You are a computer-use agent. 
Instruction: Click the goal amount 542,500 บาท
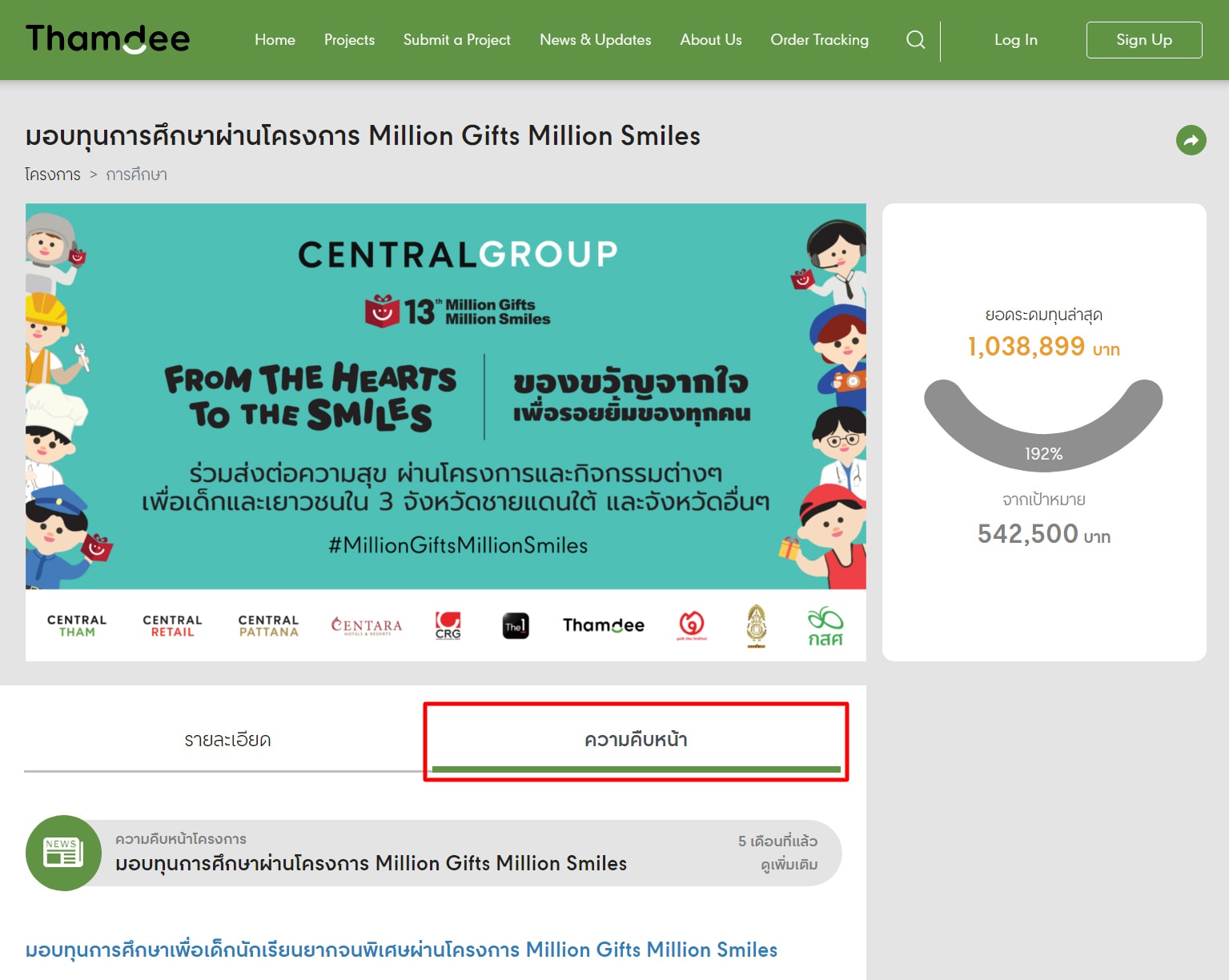coord(1043,534)
